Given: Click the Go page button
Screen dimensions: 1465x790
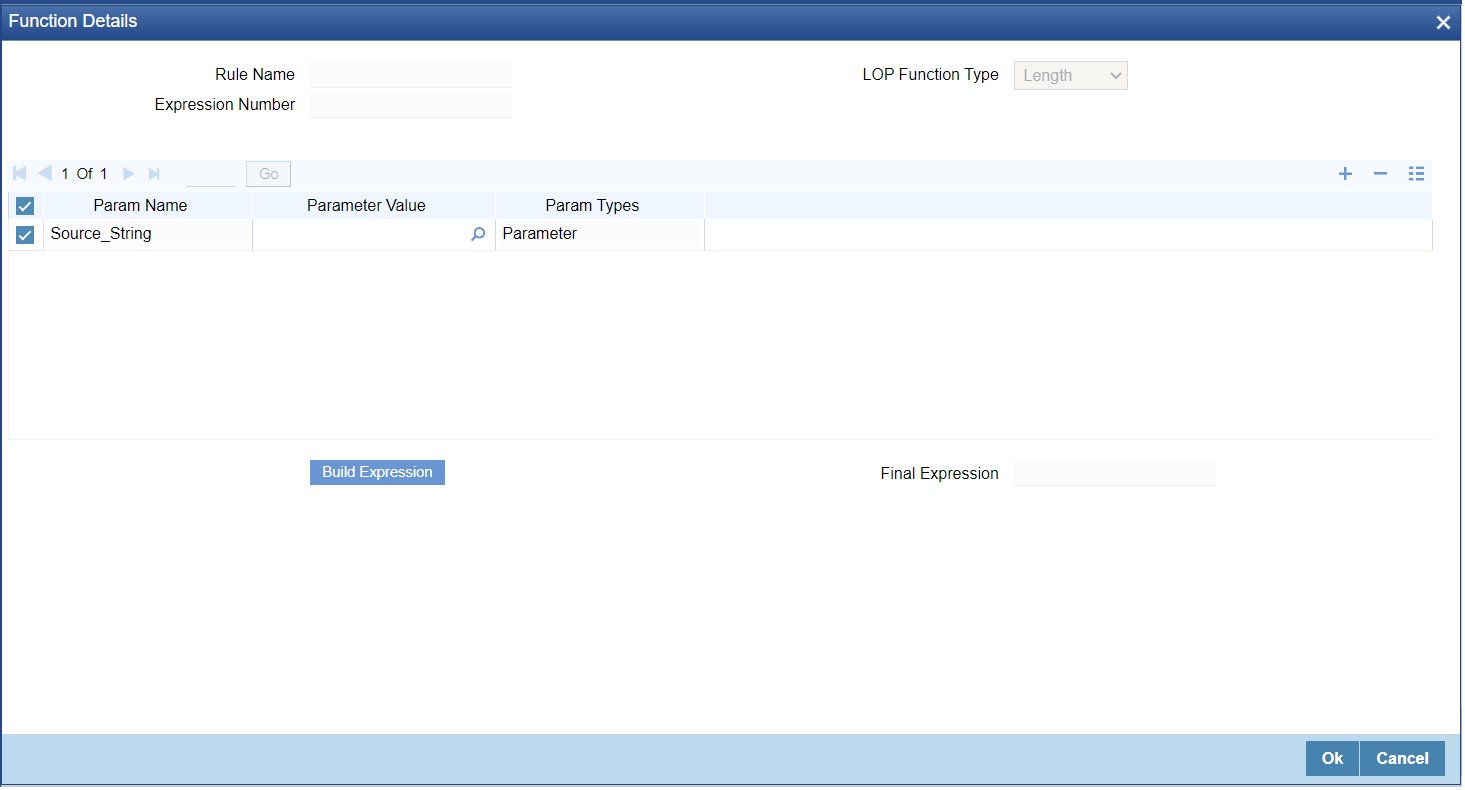Looking at the screenshot, I should click(268, 174).
